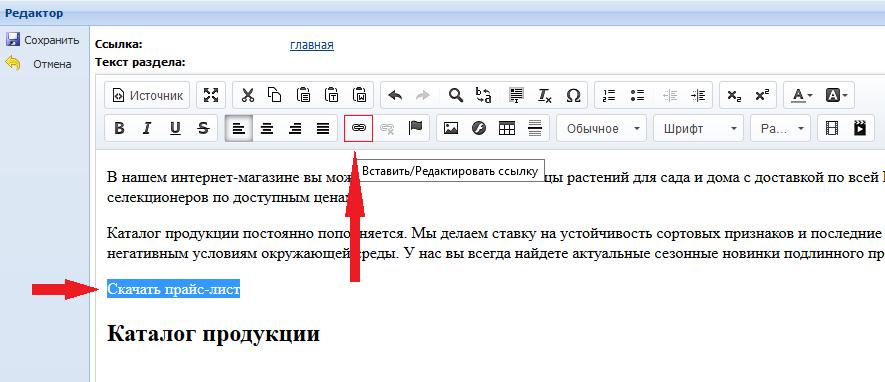This screenshot has height=382, width=885.
Task: Click the Unlink broken chain icon
Action: pos(387,129)
